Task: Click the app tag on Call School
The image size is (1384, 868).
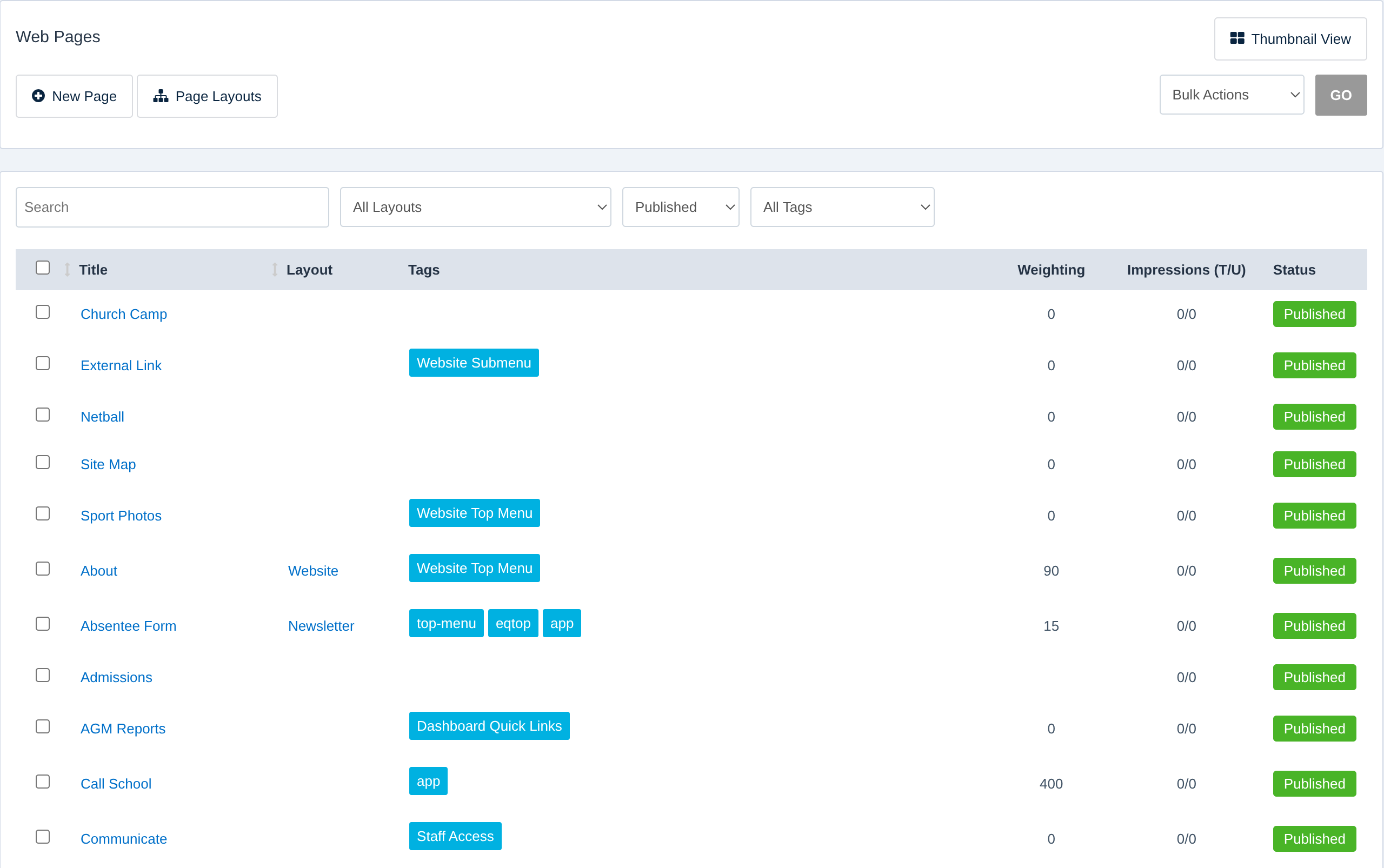Action: click(x=428, y=781)
